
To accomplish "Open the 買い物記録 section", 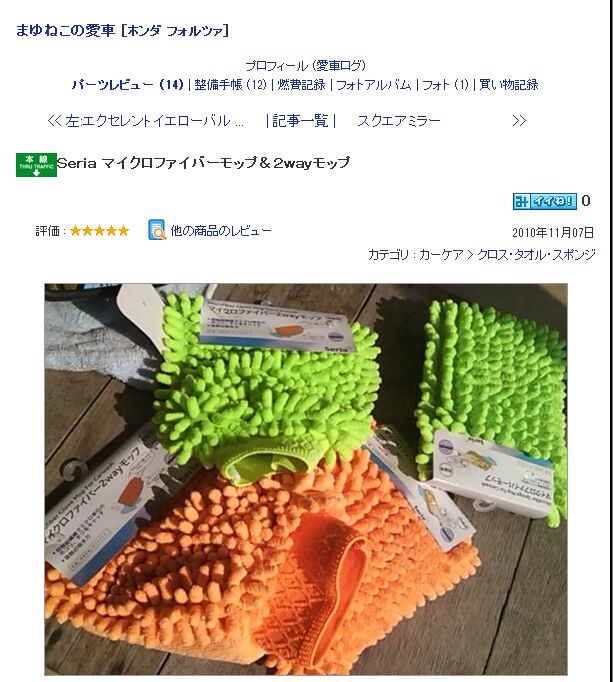I will [509, 84].
